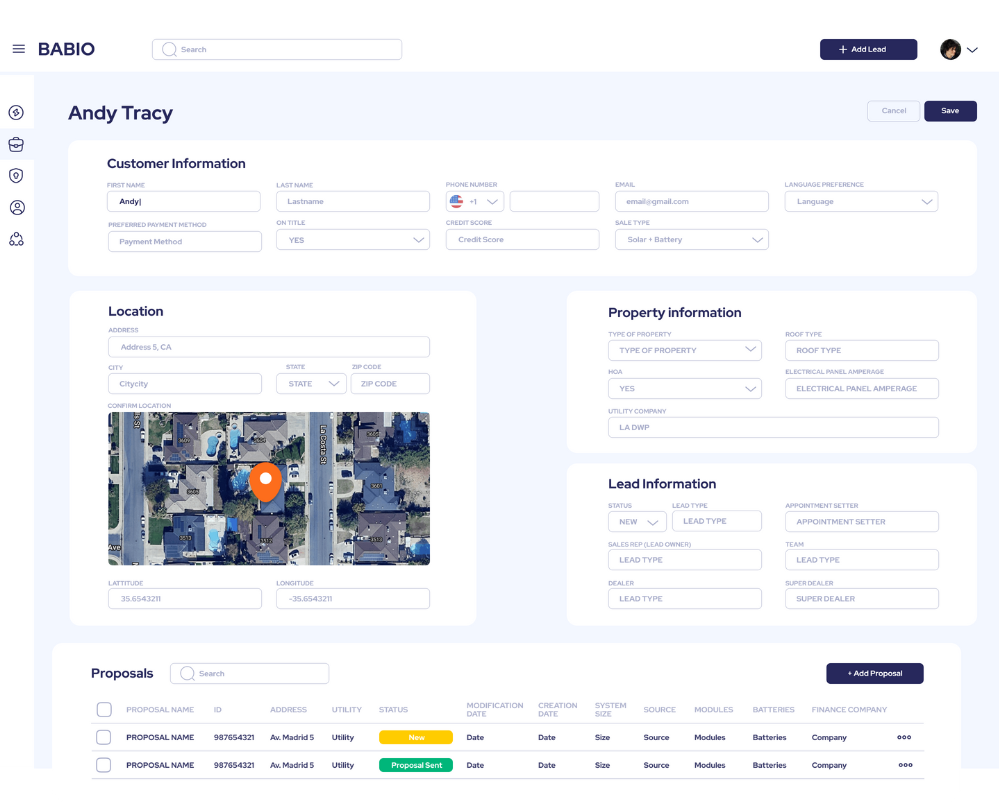The height and width of the screenshot is (811, 999).
Task: Open the hamburger menu beside the BABIO logo
Action: pos(18,49)
